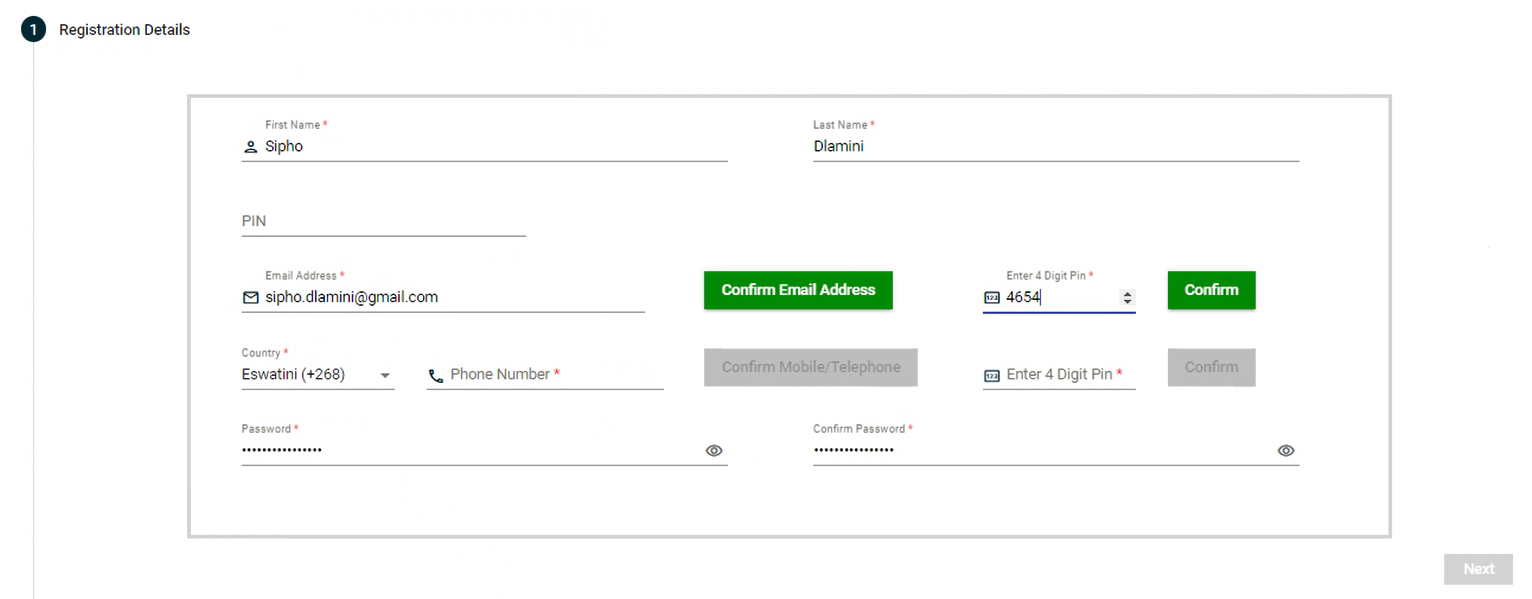This screenshot has height=599, width=1532.
Task: Click the Confirm Mobile/Telephone button
Action: pyautogui.click(x=810, y=367)
